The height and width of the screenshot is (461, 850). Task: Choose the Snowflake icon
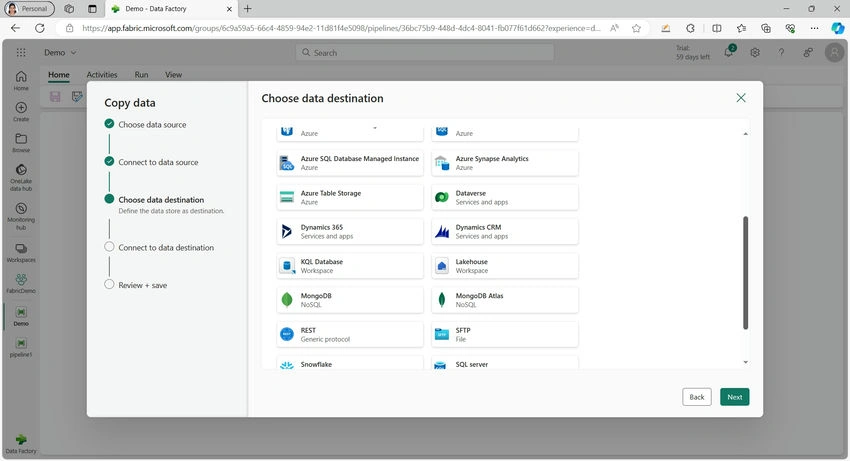[287, 366]
